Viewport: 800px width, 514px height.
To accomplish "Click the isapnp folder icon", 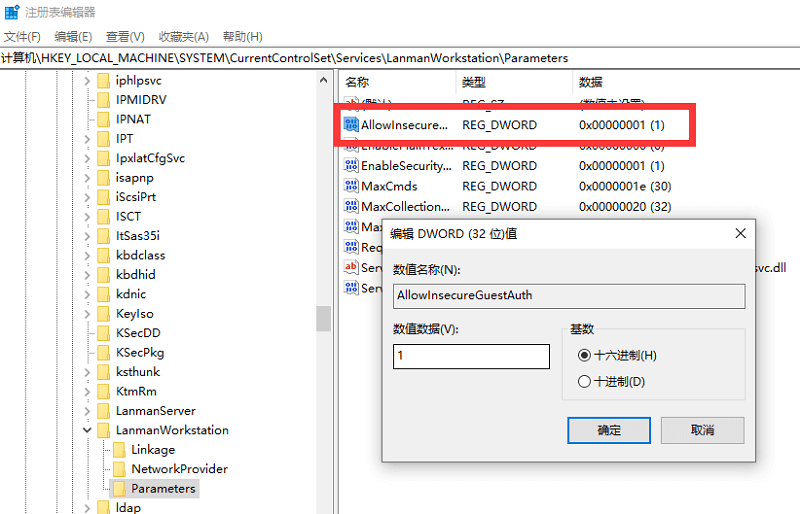I will 104,178.
